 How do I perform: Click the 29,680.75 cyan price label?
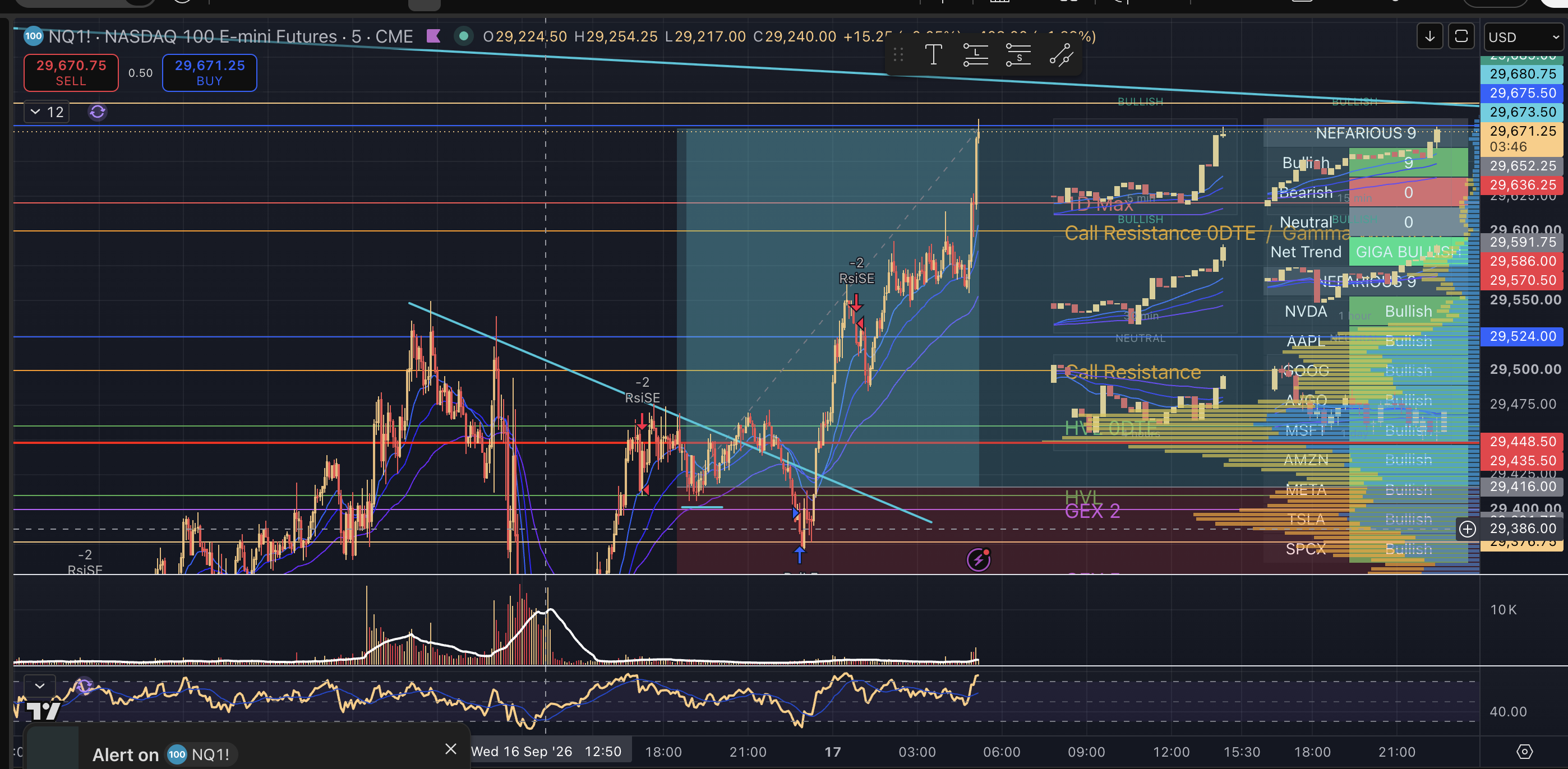click(1522, 73)
